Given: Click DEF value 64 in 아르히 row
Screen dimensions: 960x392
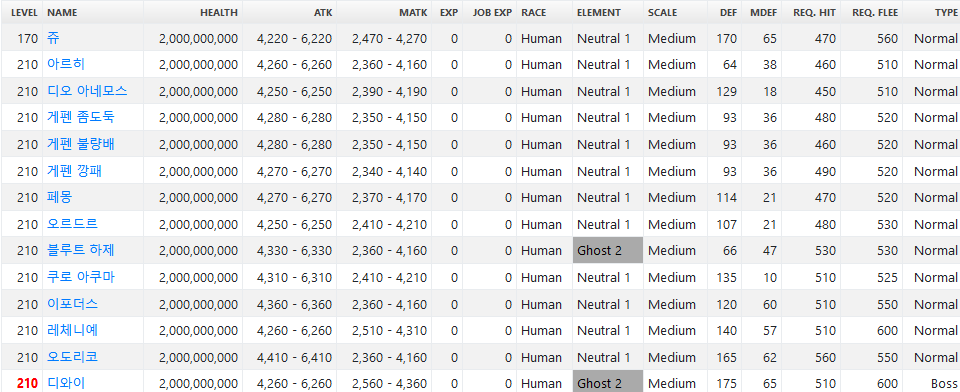Looking at the screenshot, I should [x=730, y=65].
